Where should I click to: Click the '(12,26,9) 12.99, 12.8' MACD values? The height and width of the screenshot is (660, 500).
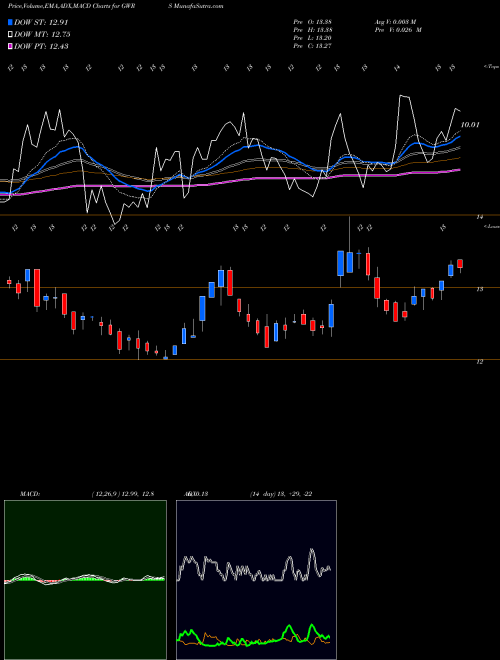(123, 494)
